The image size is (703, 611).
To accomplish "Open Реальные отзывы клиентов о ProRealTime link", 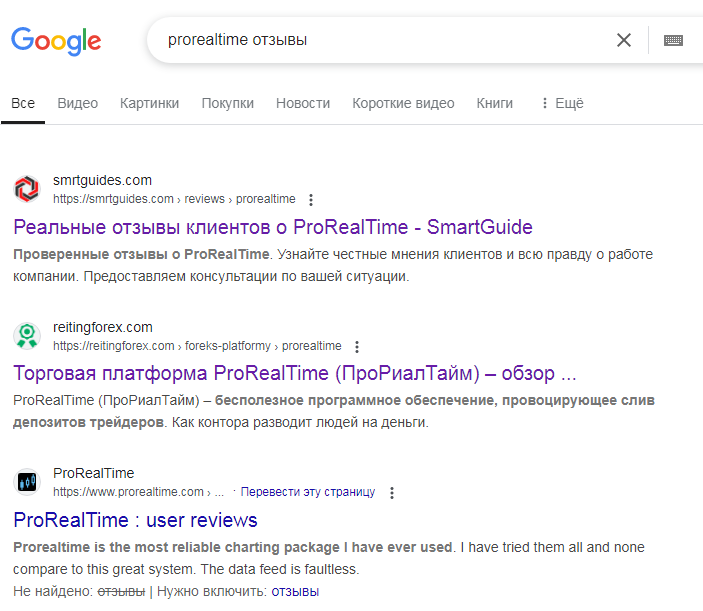I will coord(273,227).
